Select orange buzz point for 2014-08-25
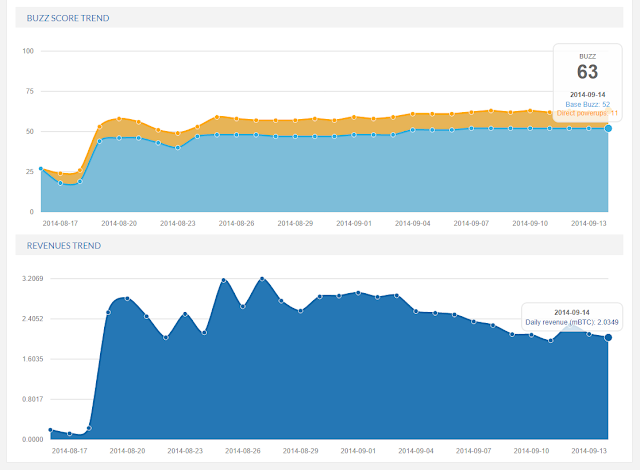 pos(217,117)
